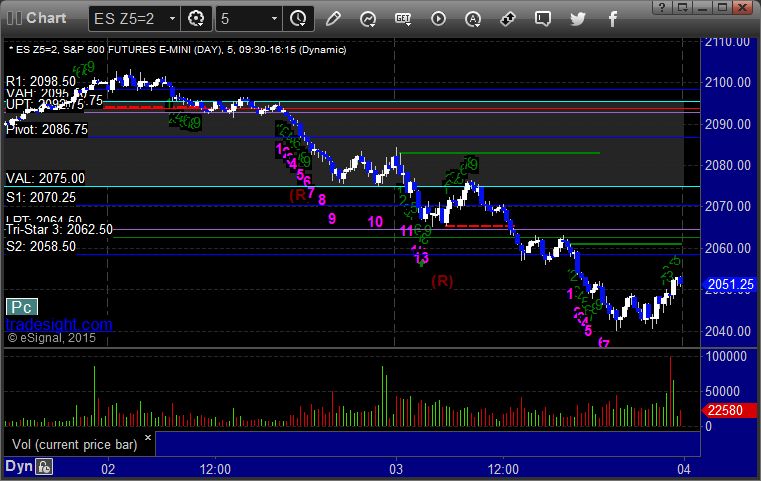The width and height of the screenshot is (761, 481).
Task: Open the time template clock icon
Action: (x=298, y=19)
